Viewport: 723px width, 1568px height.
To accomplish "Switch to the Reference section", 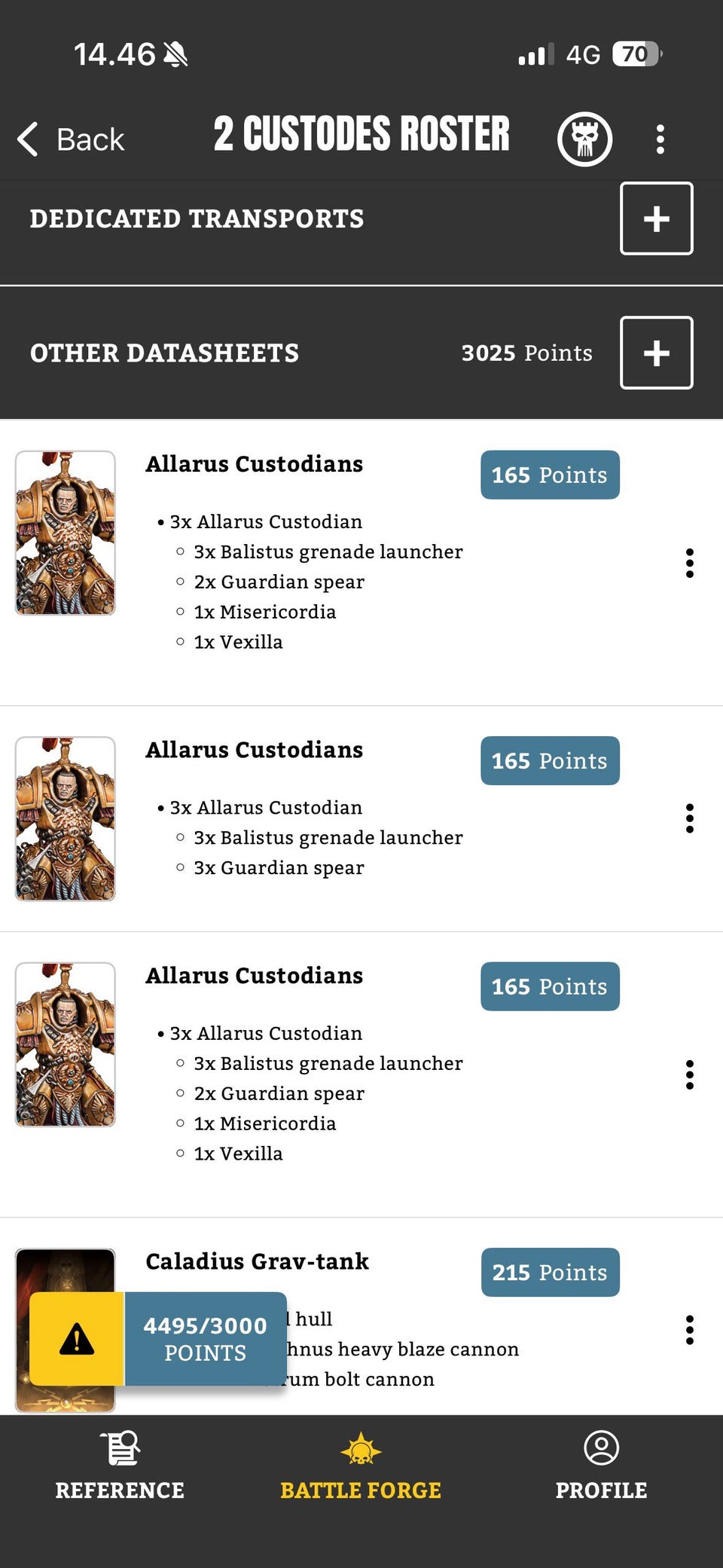I will 119,1466.
